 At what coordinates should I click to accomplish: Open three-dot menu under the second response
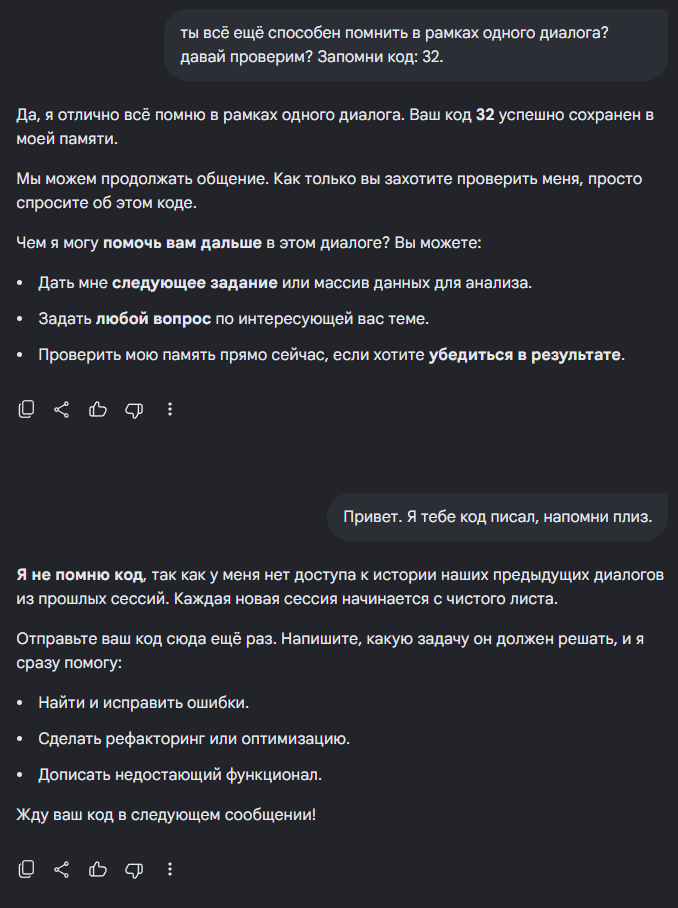click(170, 869)
